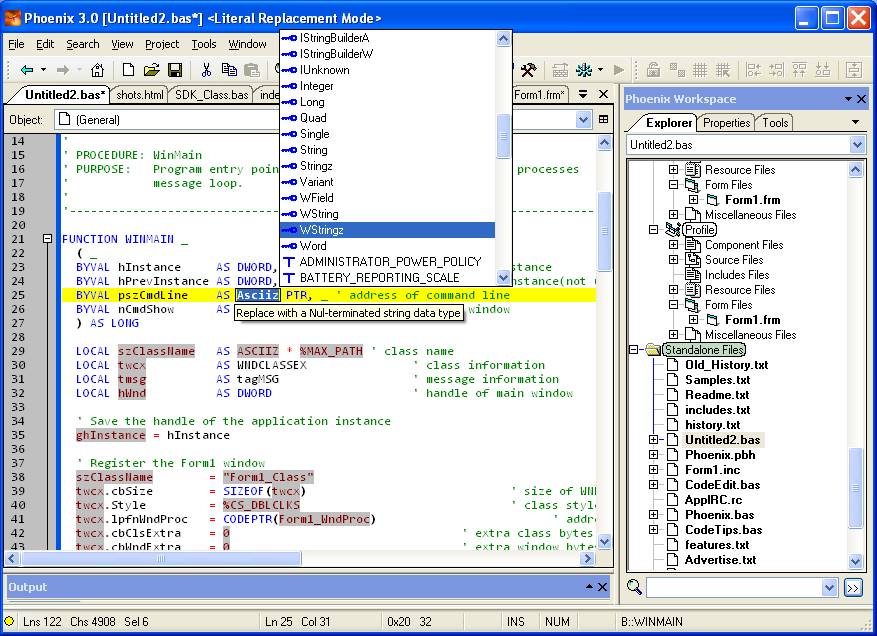This screenshot has width=877, height=636.
Task: Open the Search menu
Action: [x=82, y=44]
